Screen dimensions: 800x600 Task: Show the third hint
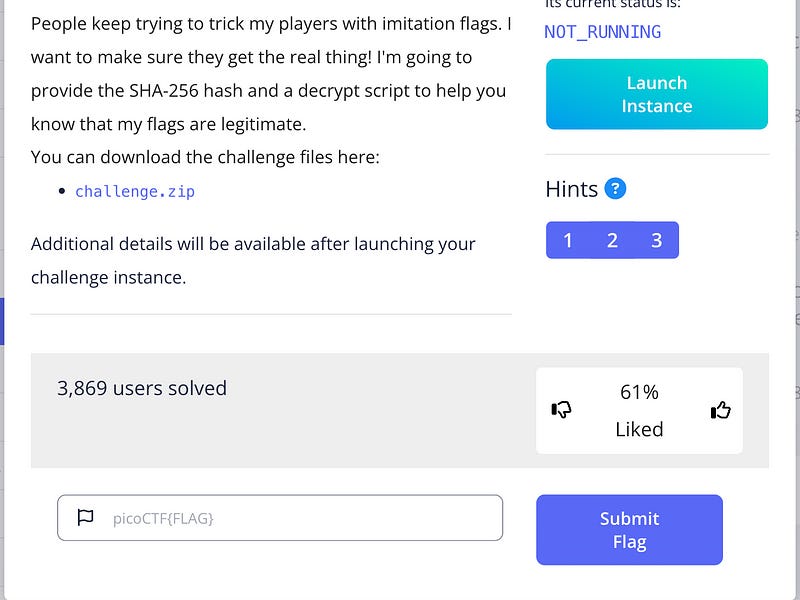(x=655, y=240)
